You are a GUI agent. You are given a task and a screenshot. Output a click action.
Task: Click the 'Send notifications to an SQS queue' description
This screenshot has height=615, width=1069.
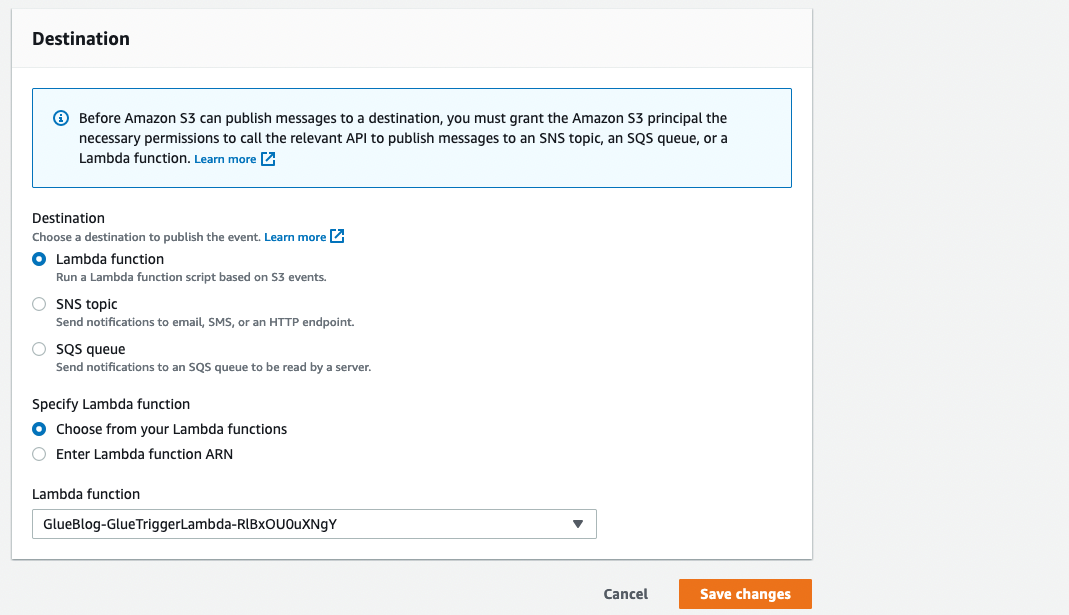click(x=213, y=367)
